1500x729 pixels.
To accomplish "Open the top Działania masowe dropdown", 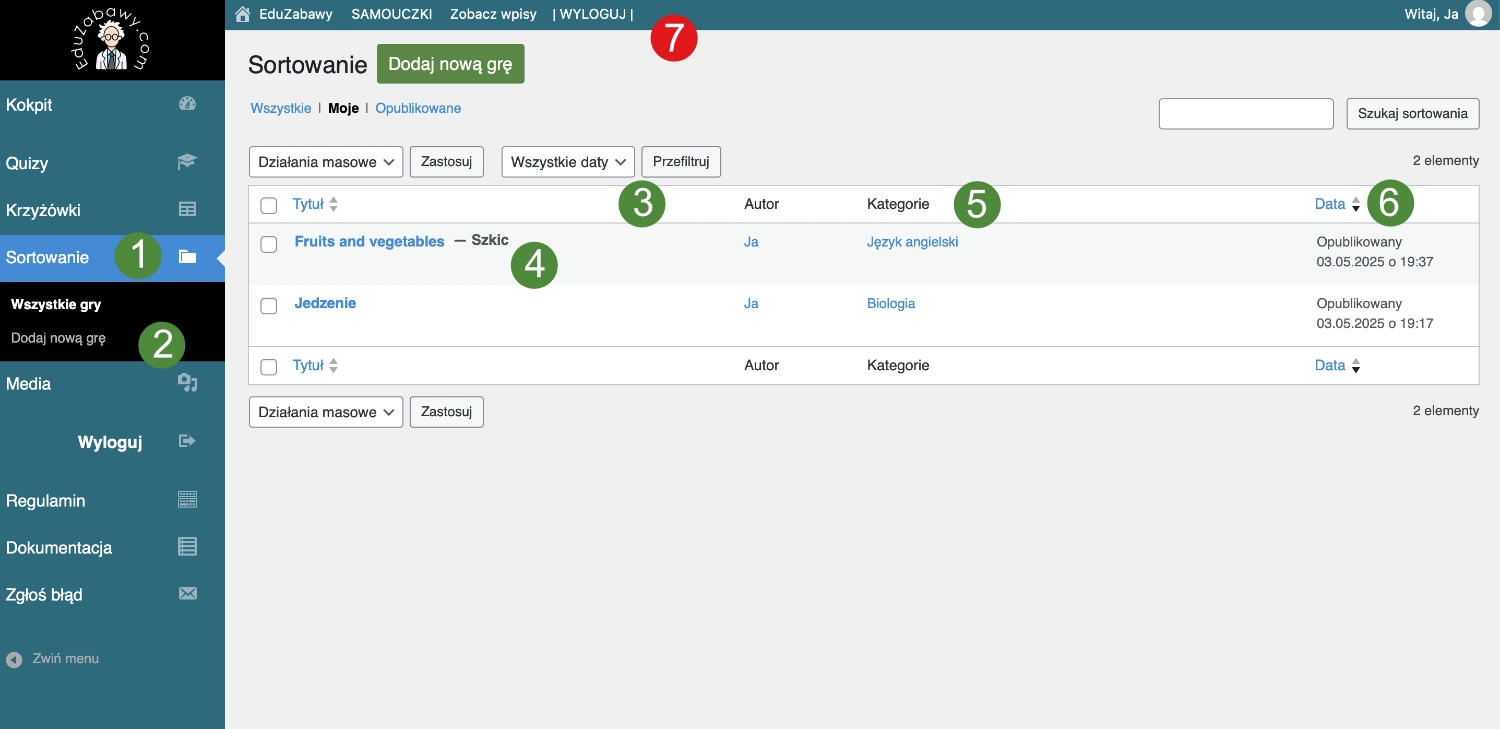I will [x=325, y=162].
